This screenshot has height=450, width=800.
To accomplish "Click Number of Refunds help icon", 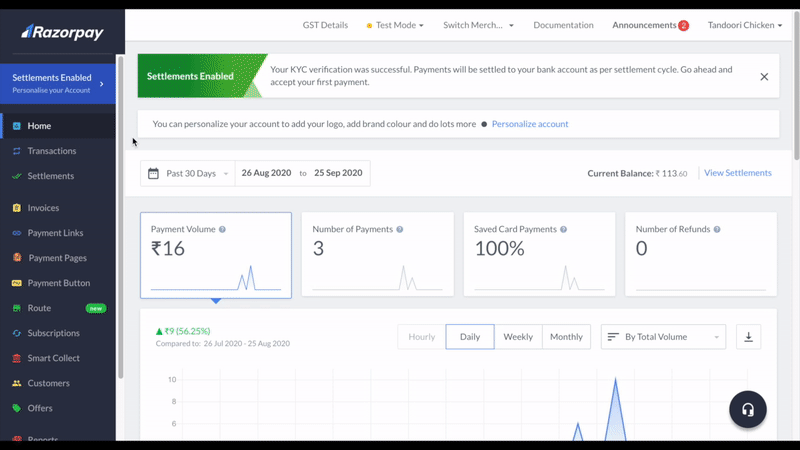I will point(717,229).
